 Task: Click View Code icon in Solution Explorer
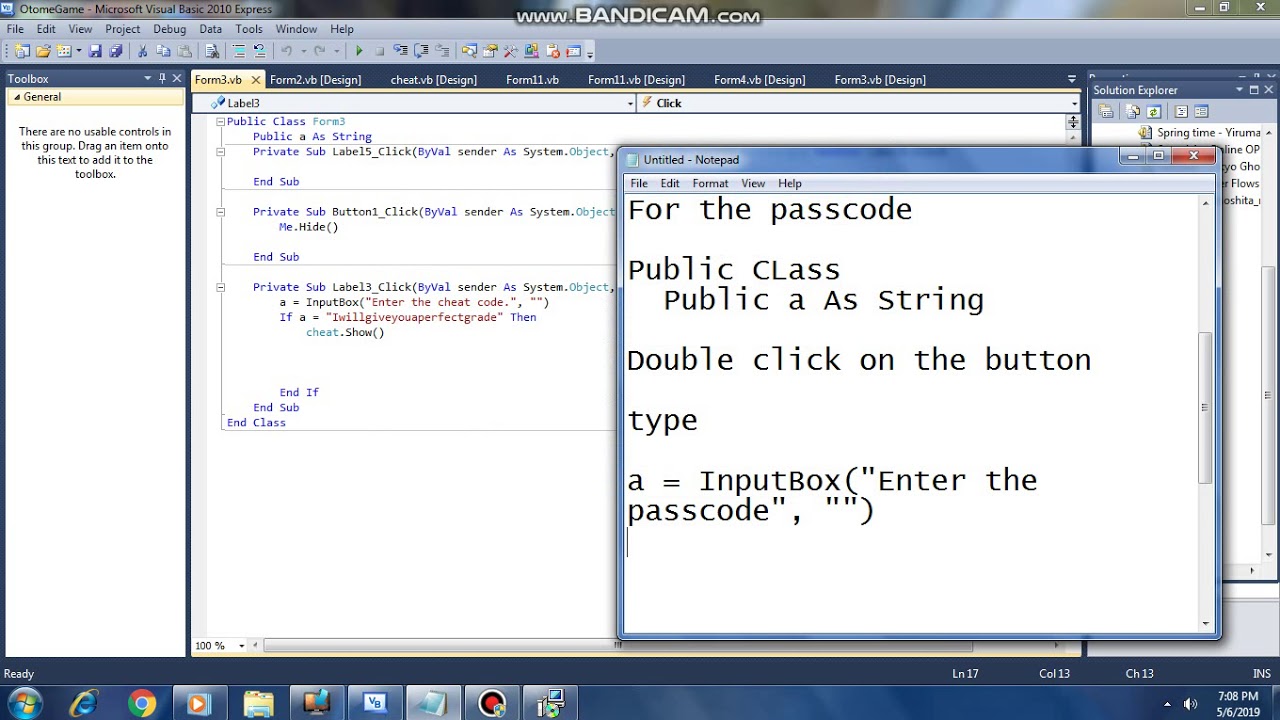point(1181,111)
